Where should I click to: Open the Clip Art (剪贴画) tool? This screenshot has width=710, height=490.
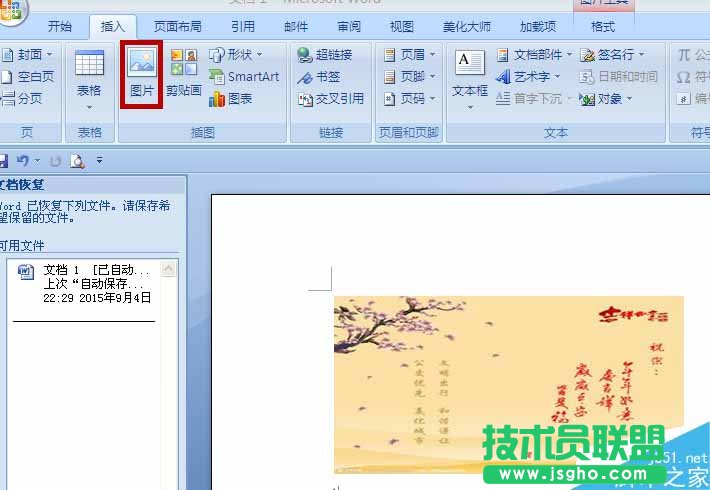pos(184,73)
